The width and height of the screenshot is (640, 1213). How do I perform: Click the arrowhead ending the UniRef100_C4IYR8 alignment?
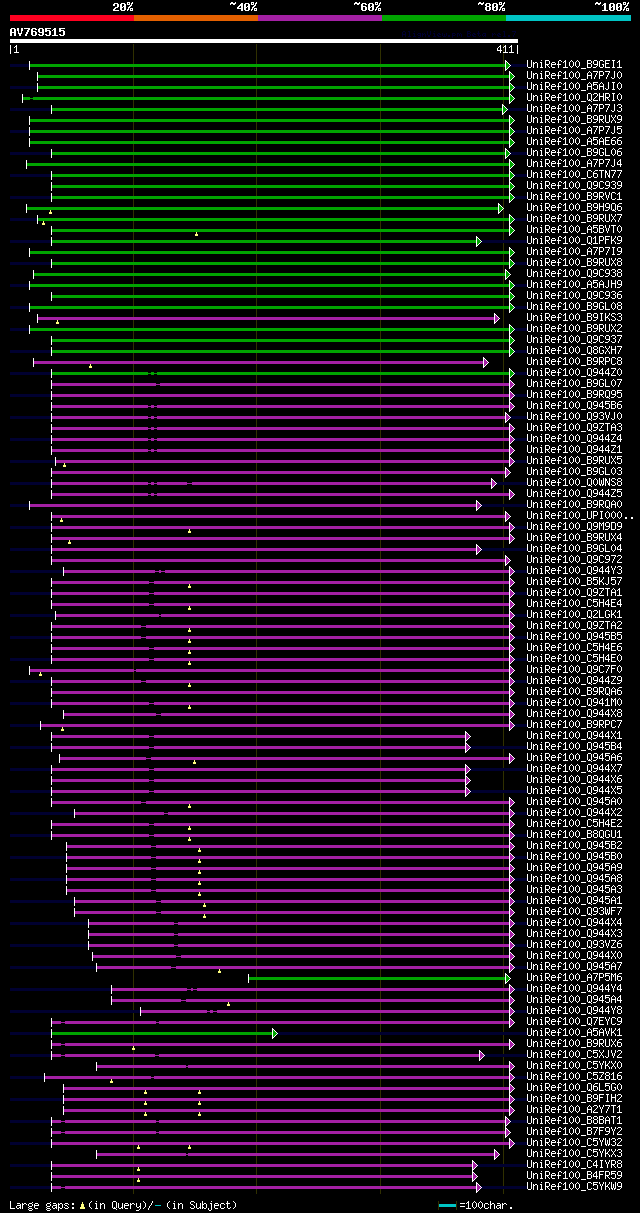click(475, 1165)
